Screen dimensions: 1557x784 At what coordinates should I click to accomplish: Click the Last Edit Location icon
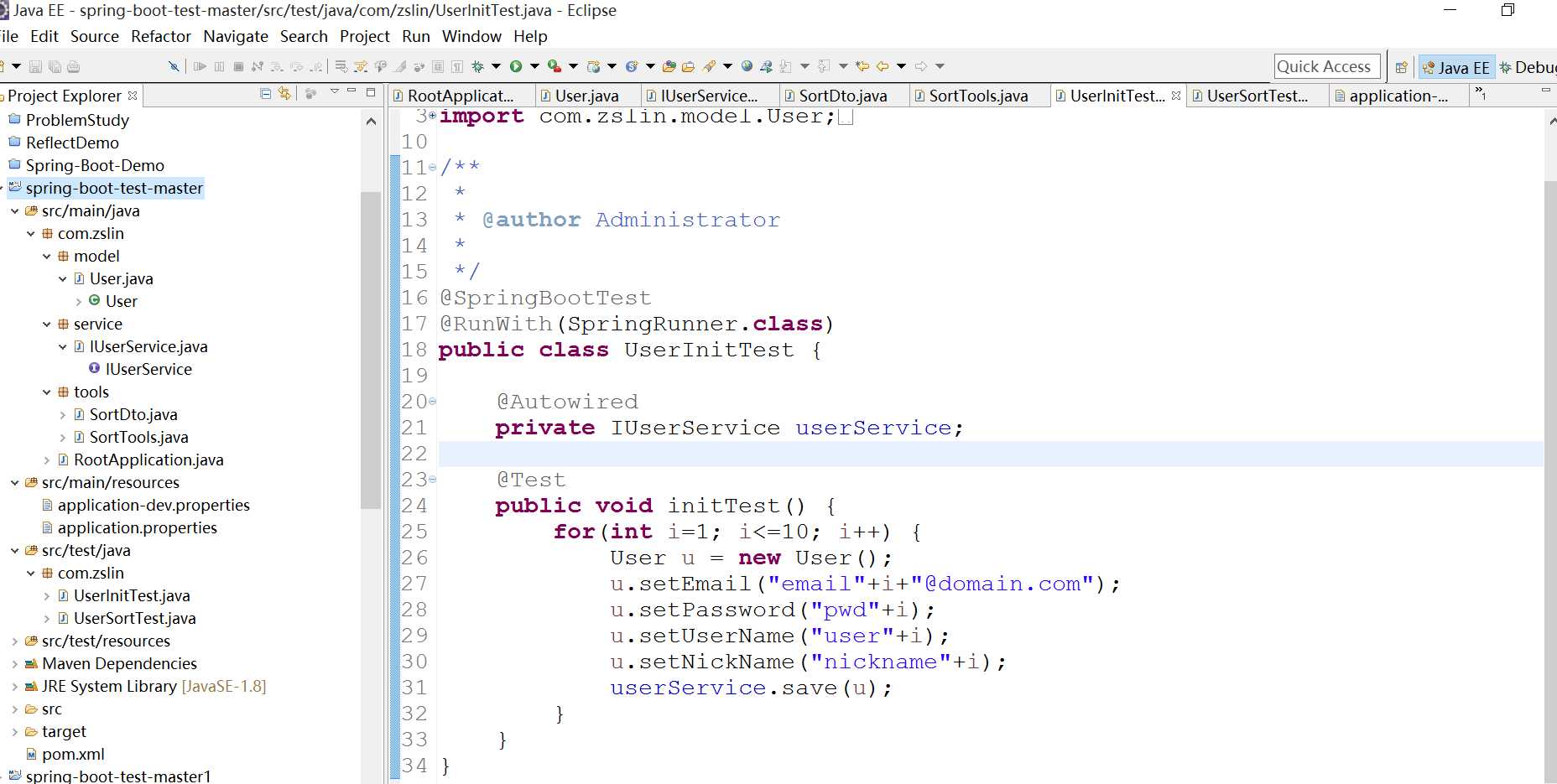click(862, 66)
